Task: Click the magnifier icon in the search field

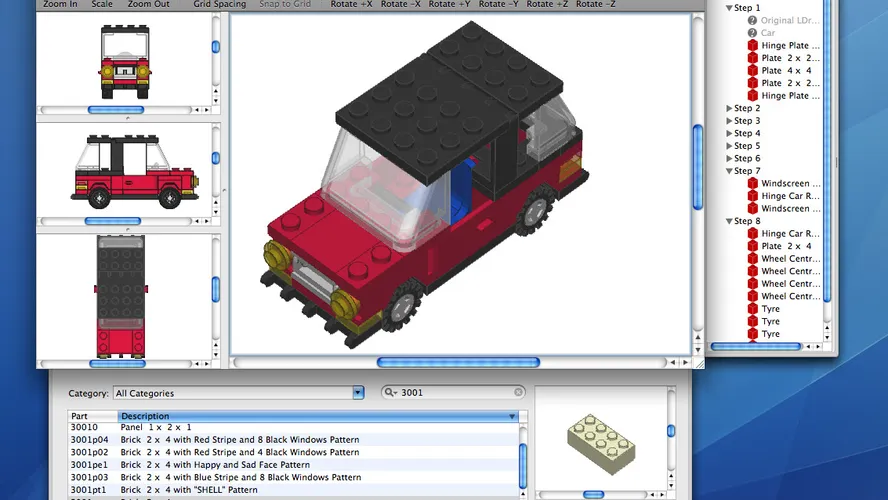Action: tap(391, 393)
